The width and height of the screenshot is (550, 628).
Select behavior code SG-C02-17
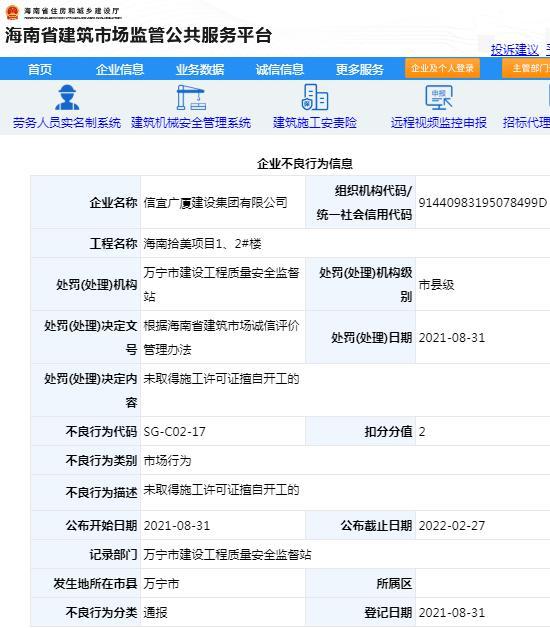(x=175, y=432)
